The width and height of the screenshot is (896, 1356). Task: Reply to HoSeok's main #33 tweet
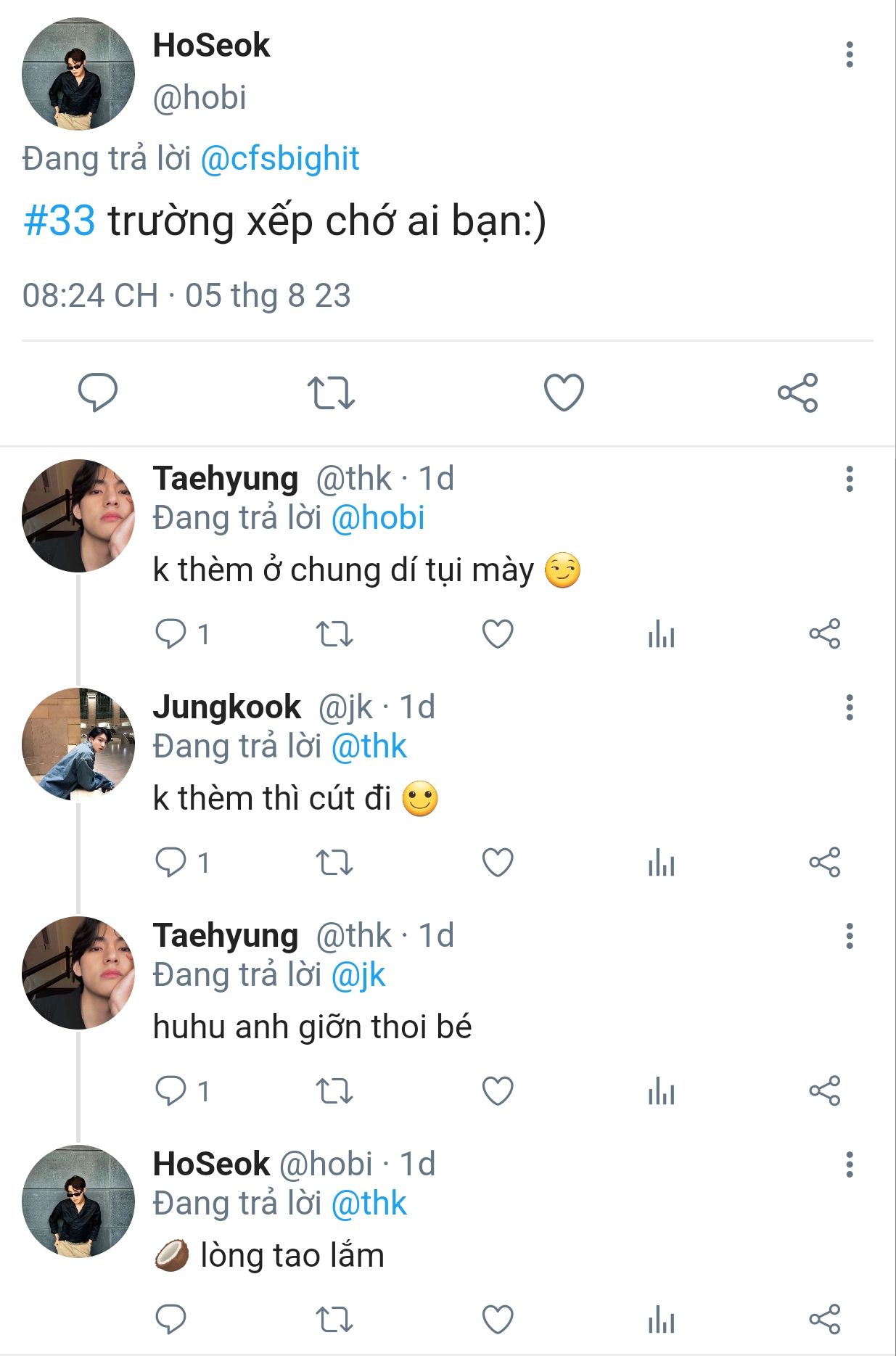tap(98, 393)
